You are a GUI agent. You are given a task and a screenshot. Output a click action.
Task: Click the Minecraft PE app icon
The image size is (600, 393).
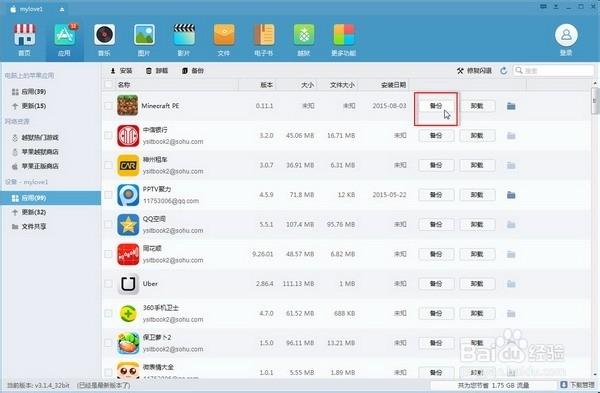click(128, 106)
